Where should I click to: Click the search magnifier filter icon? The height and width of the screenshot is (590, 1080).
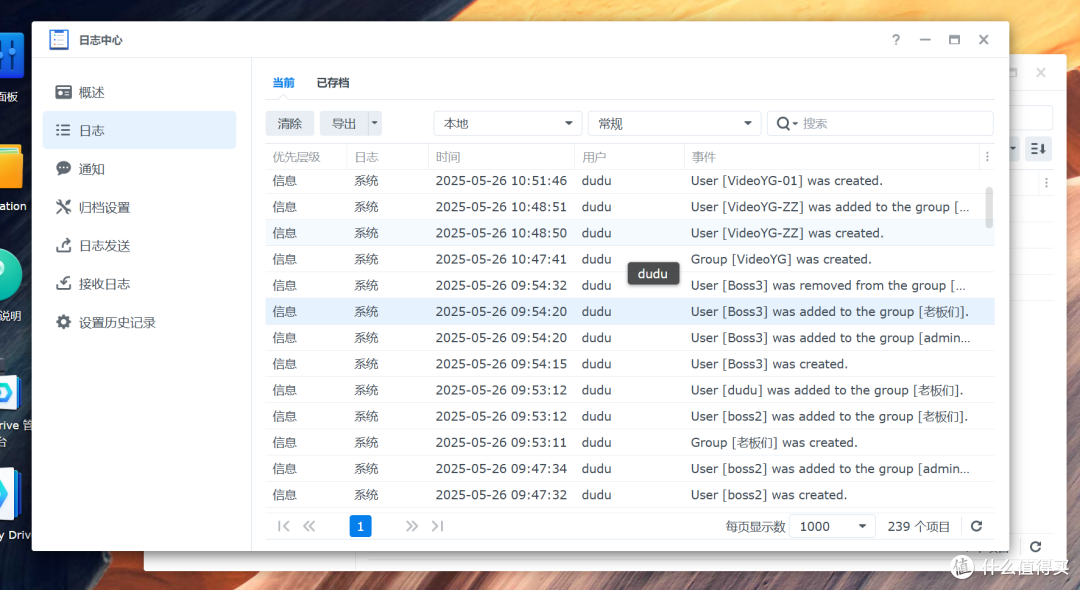click(786, 124)
